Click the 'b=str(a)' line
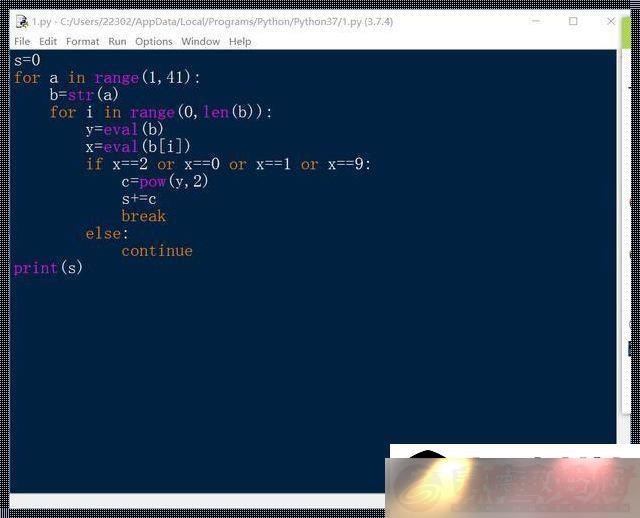The width and height of the screenshot is (640, 518). click(84, 95)
